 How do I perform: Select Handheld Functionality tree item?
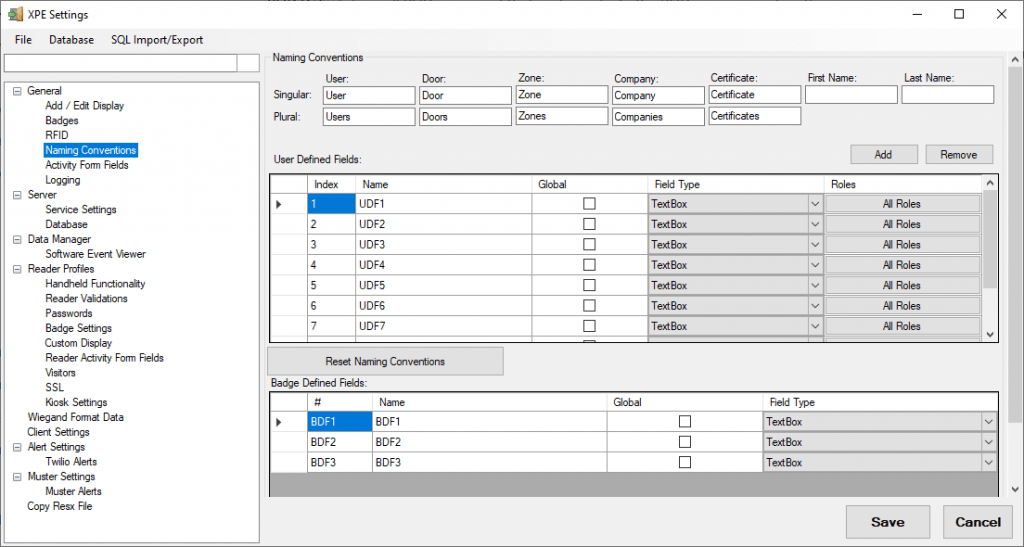[95, 284]
